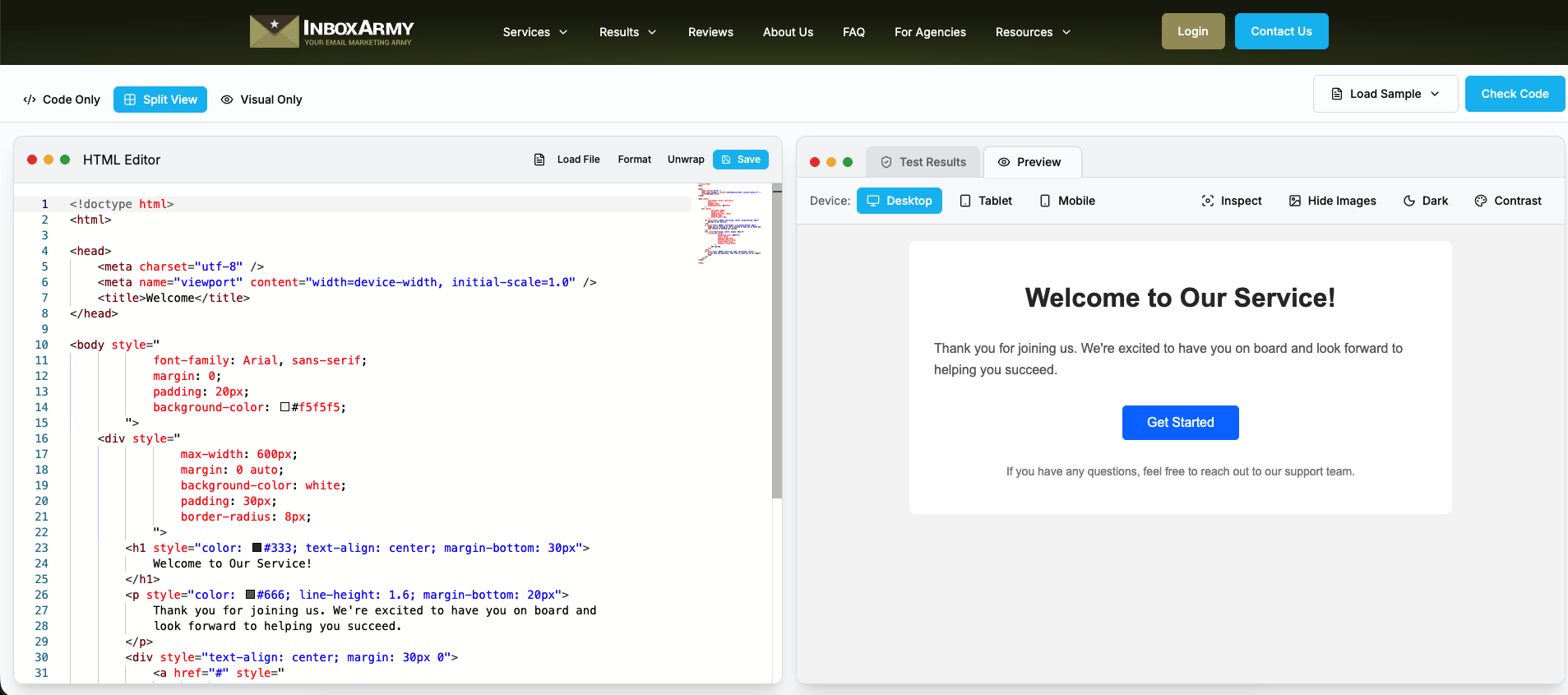Open the For Agencies menu item

tap(930, 32)
